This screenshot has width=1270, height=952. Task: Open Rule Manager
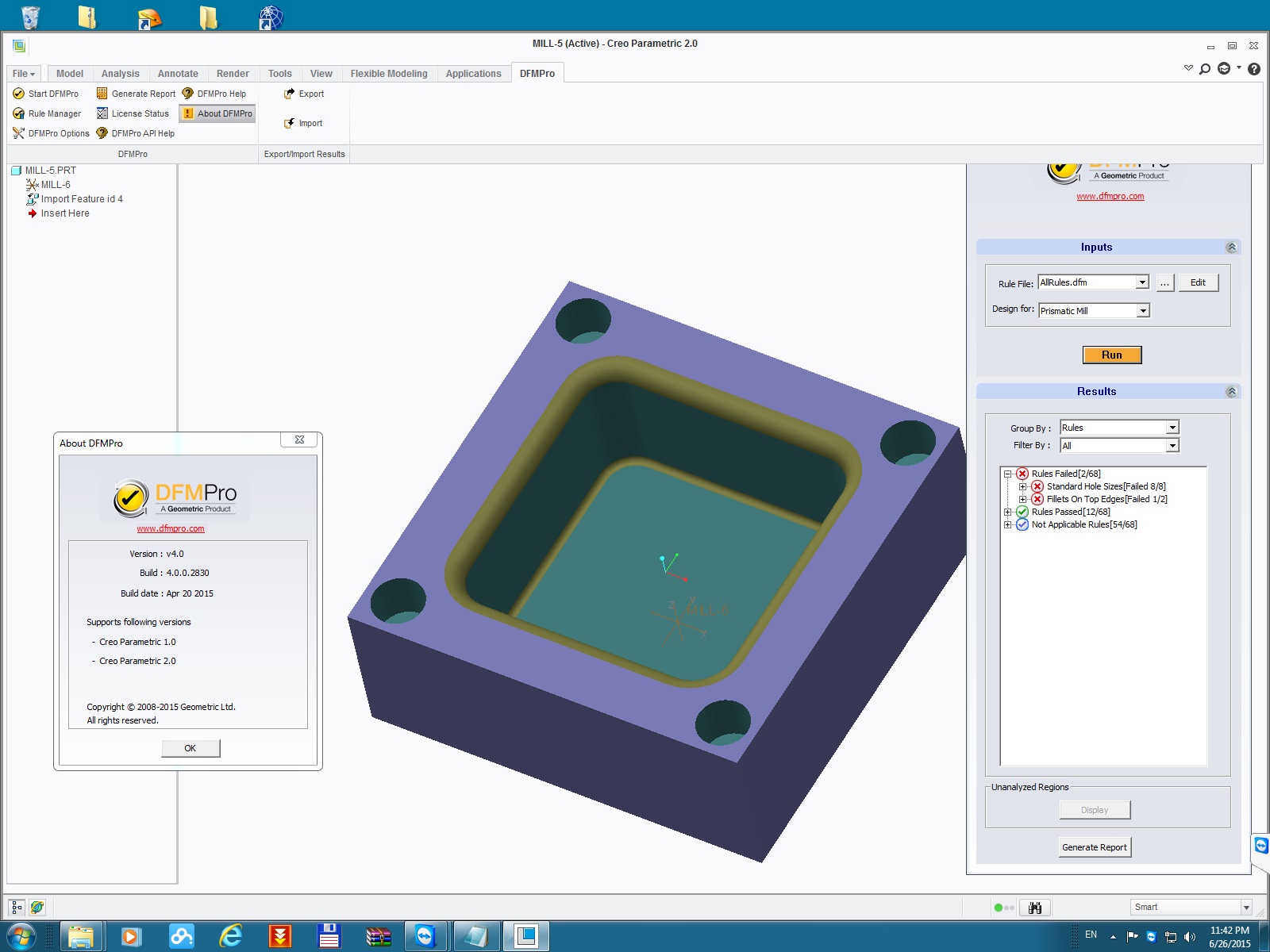pyautogui.click(x=47, y=113)
